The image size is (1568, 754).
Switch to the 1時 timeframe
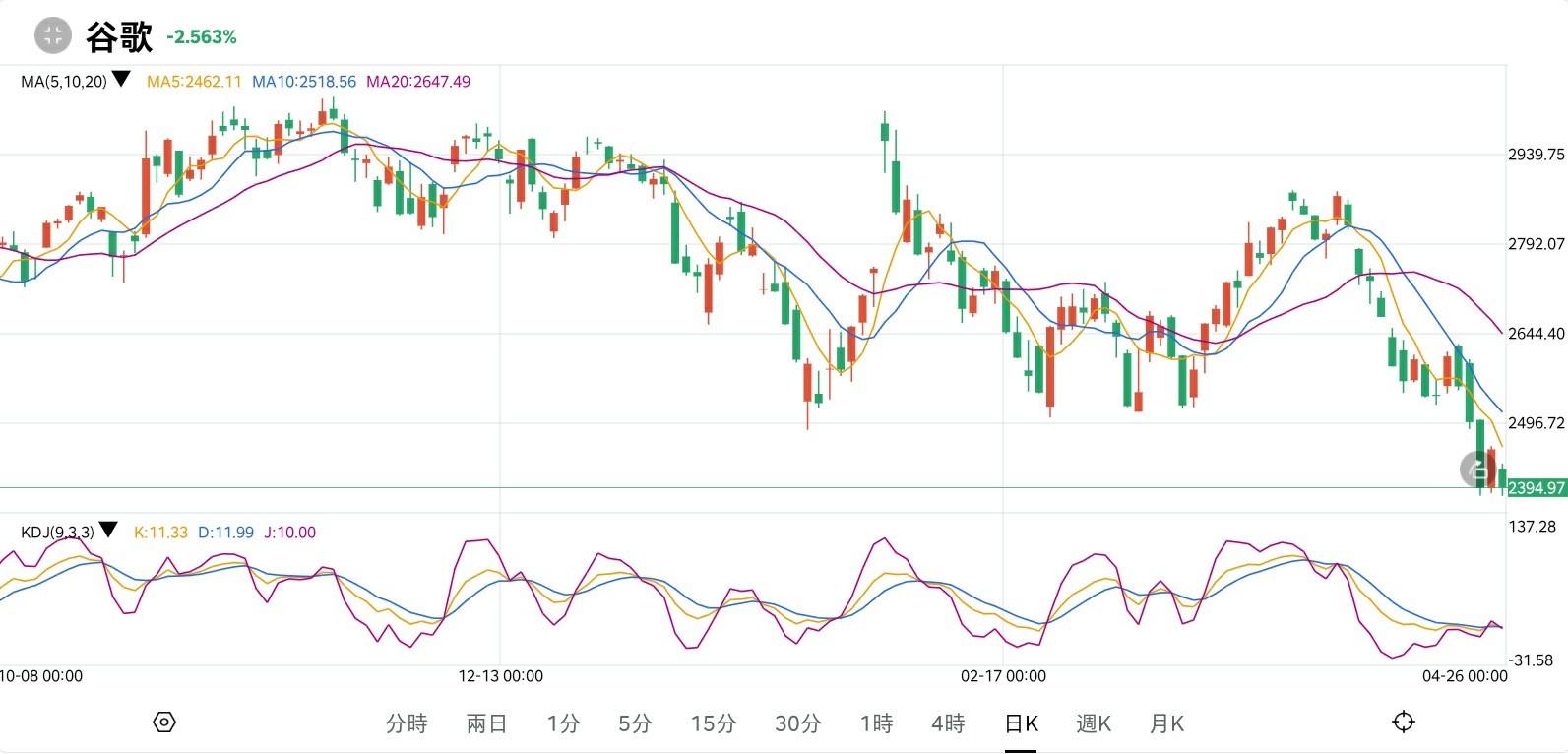pyautogui.click(x=876, y=724)
